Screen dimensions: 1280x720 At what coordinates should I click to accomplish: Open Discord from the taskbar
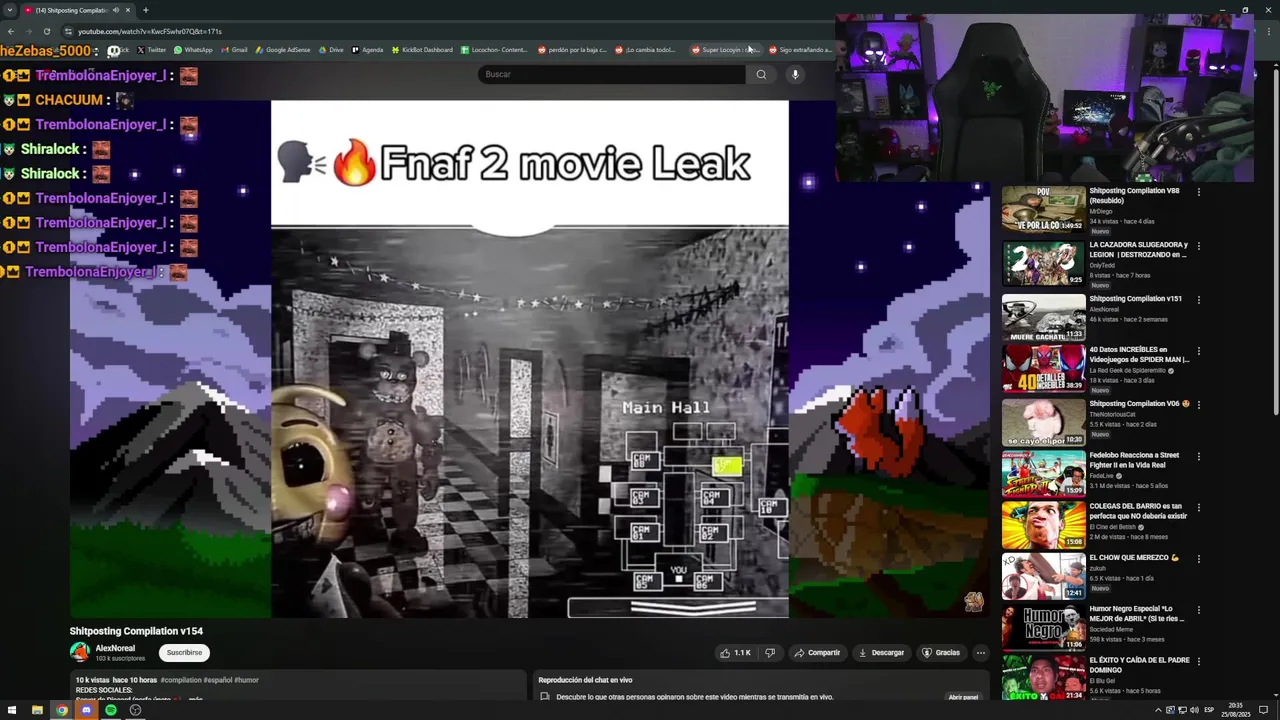[x=86, y=710]
